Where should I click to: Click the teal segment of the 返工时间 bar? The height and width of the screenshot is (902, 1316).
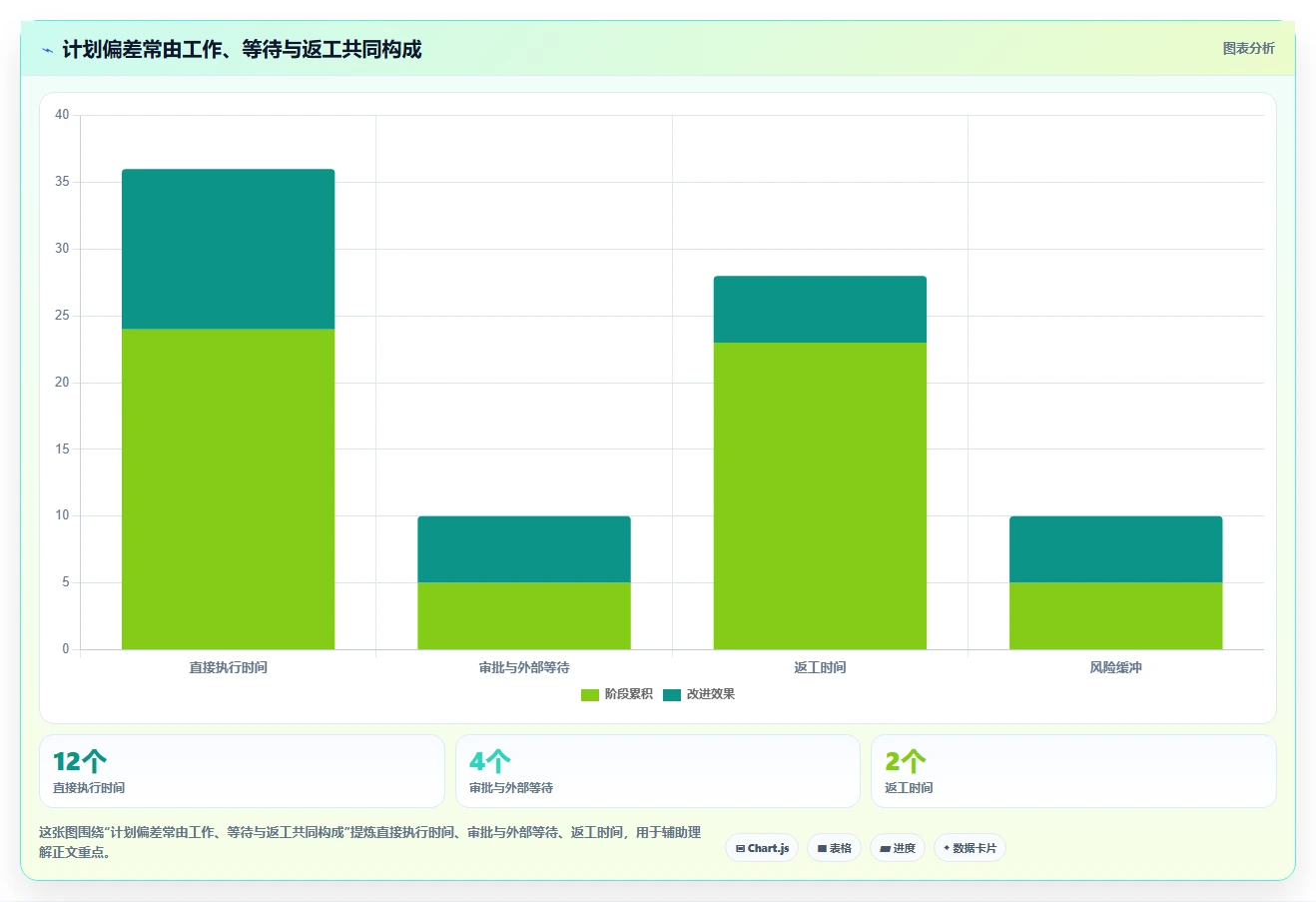820,309
